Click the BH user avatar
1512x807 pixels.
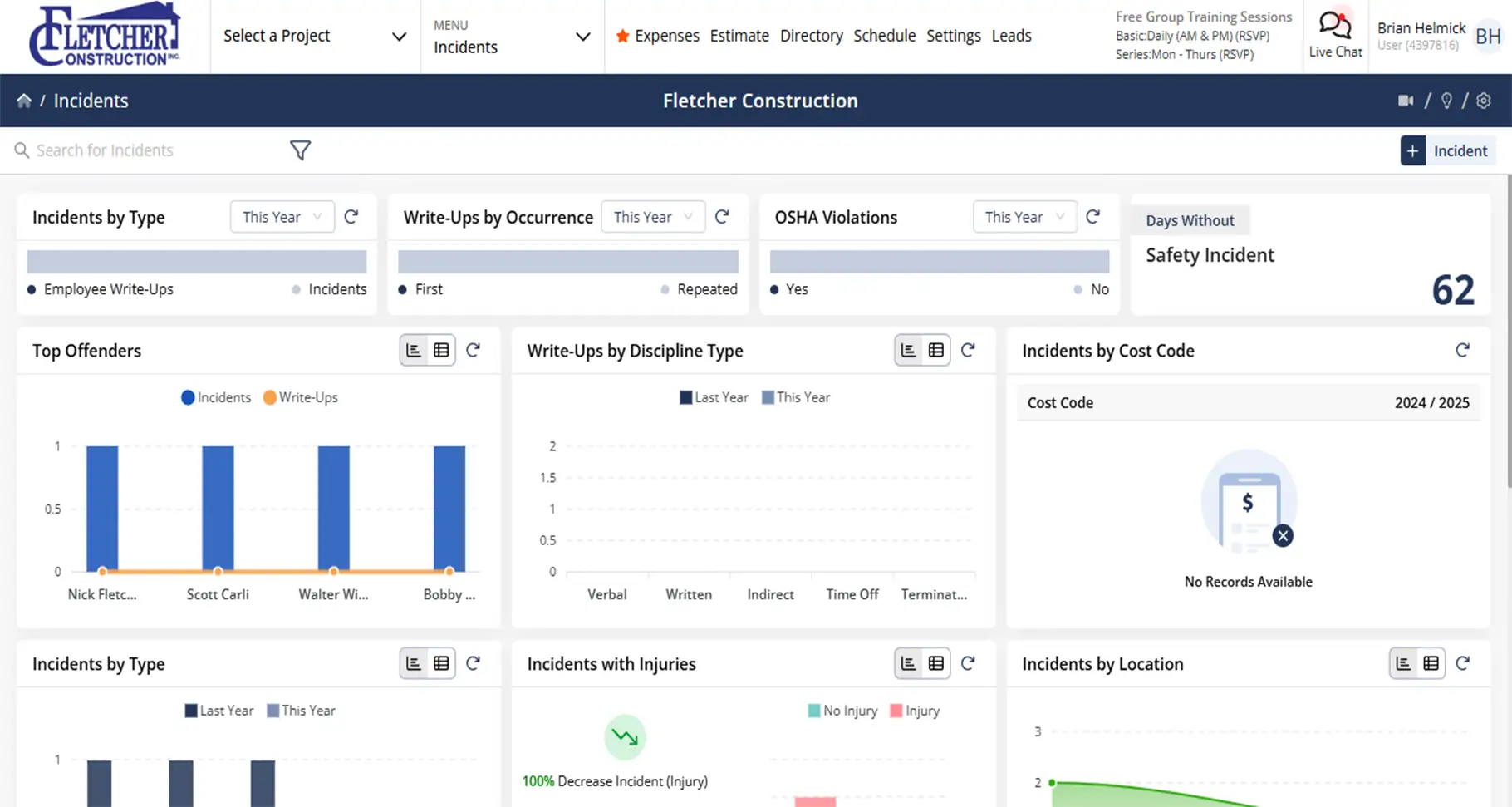pos(1488,37)
